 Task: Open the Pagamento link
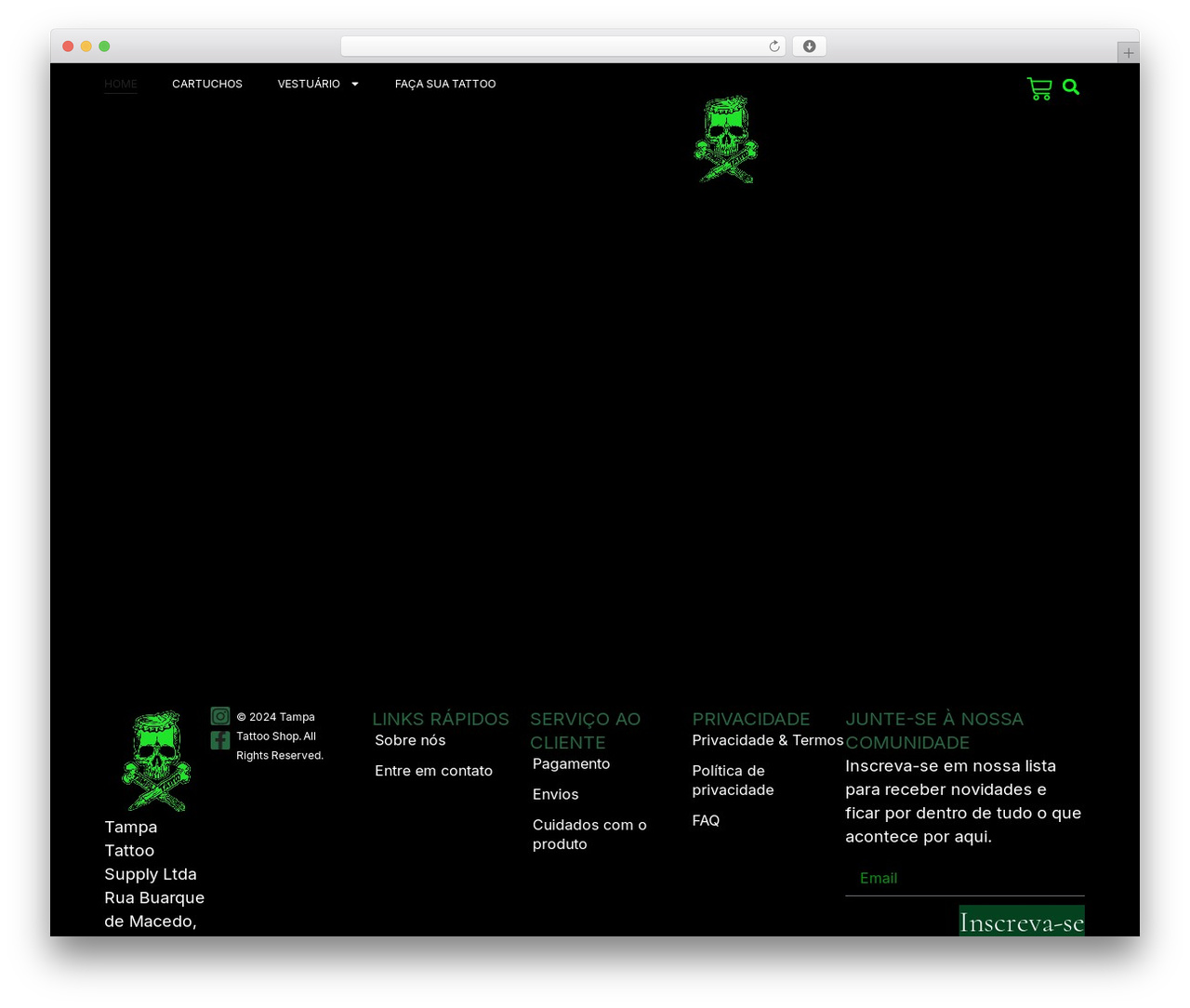coord(571,763)
